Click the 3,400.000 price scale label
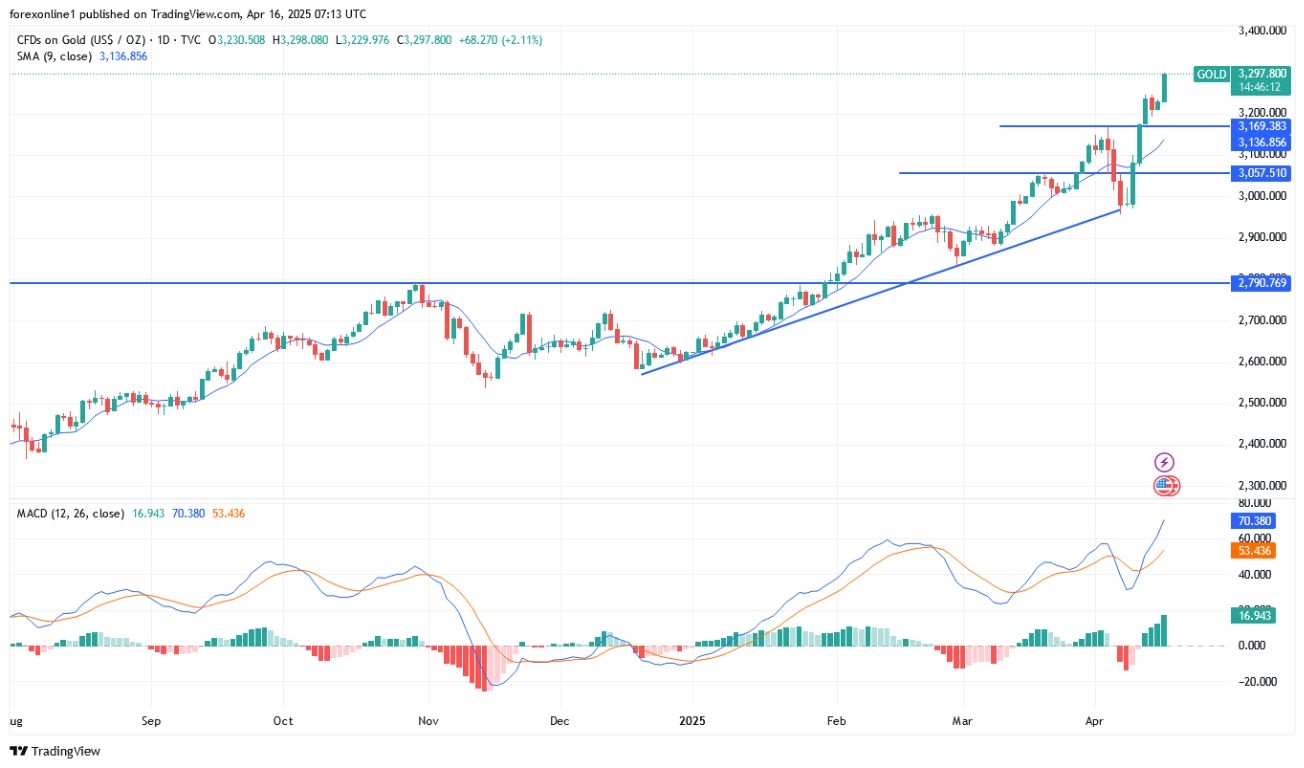The image size is (1304, 768). click(1261, 31)
